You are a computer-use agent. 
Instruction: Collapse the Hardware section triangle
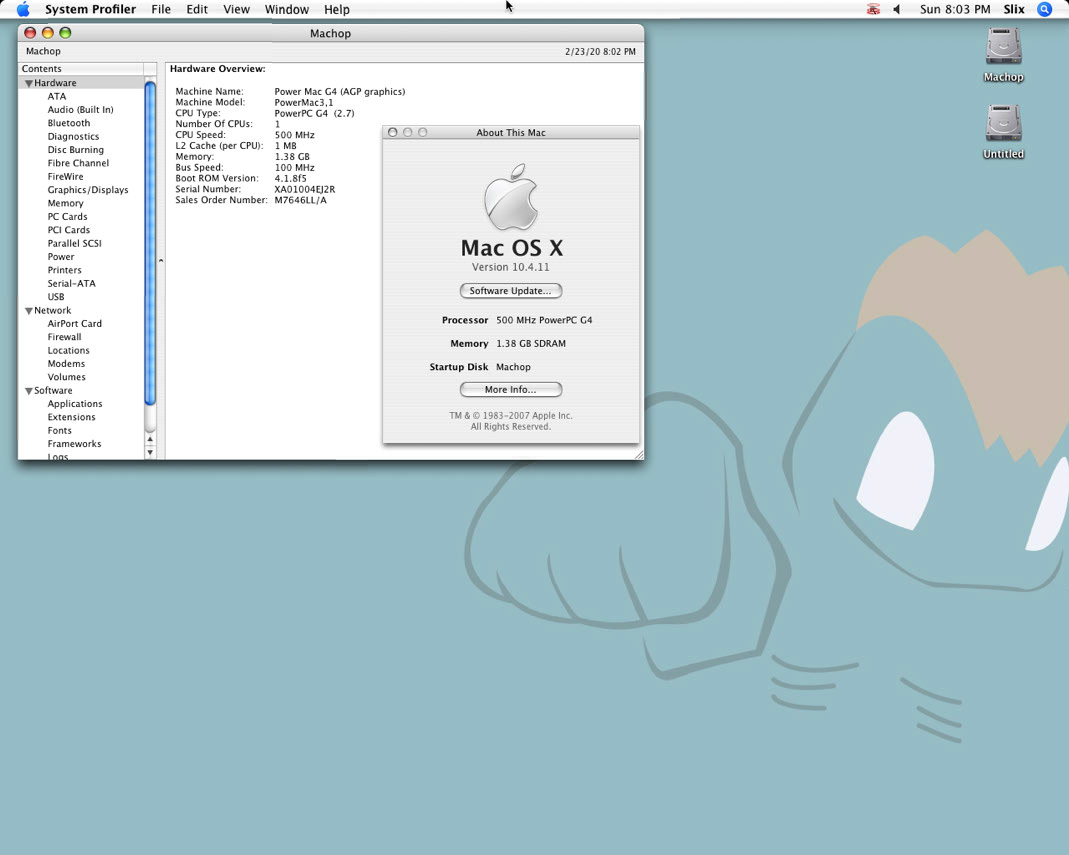[29, 83]
